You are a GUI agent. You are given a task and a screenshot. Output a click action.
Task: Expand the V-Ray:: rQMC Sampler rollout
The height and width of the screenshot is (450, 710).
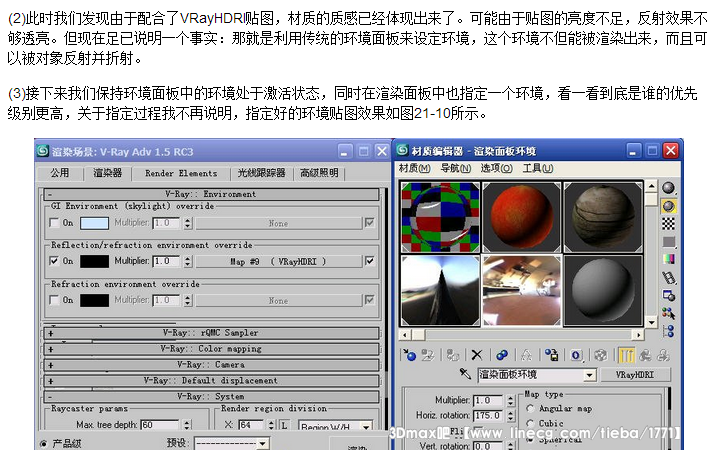(211, 333)
